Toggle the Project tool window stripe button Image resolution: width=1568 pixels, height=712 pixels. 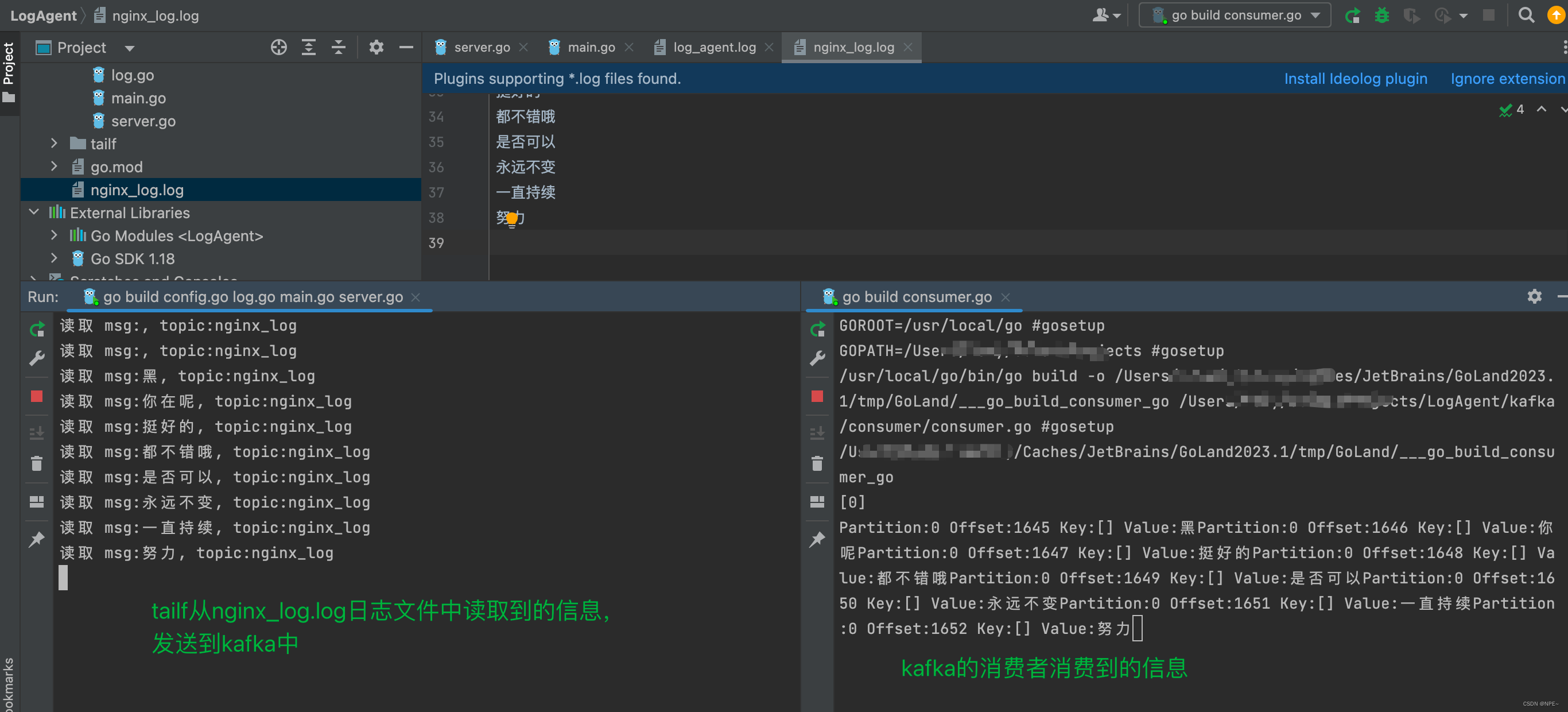tap(9, 61)
